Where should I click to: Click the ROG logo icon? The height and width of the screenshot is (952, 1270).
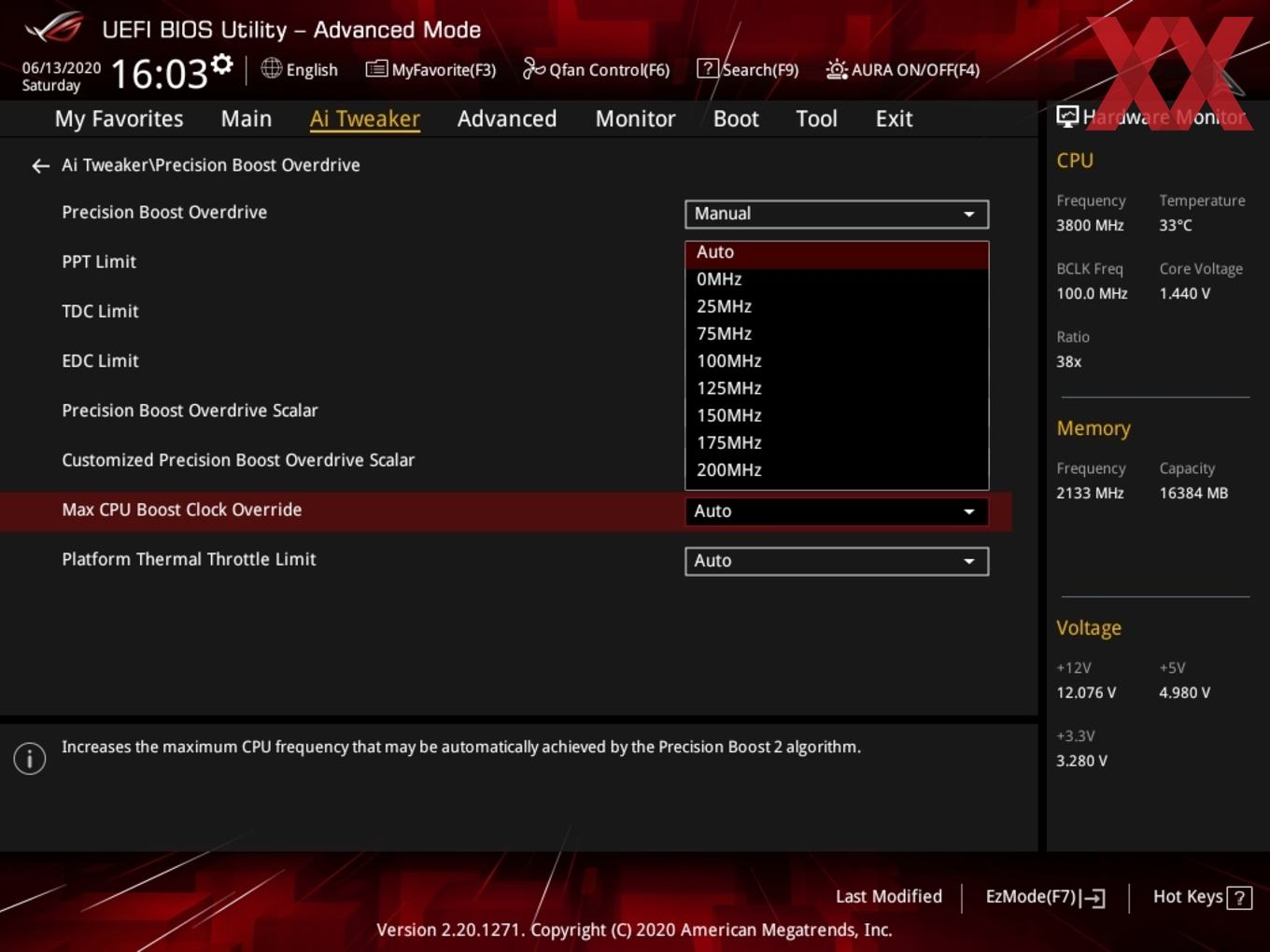coord(54,28)
